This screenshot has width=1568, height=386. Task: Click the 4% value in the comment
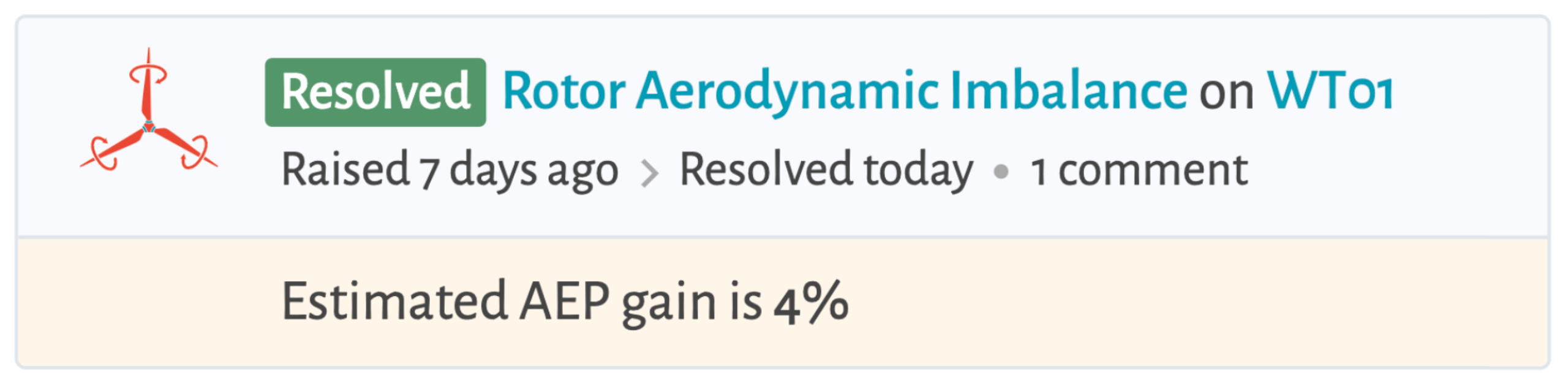(811, 302)
